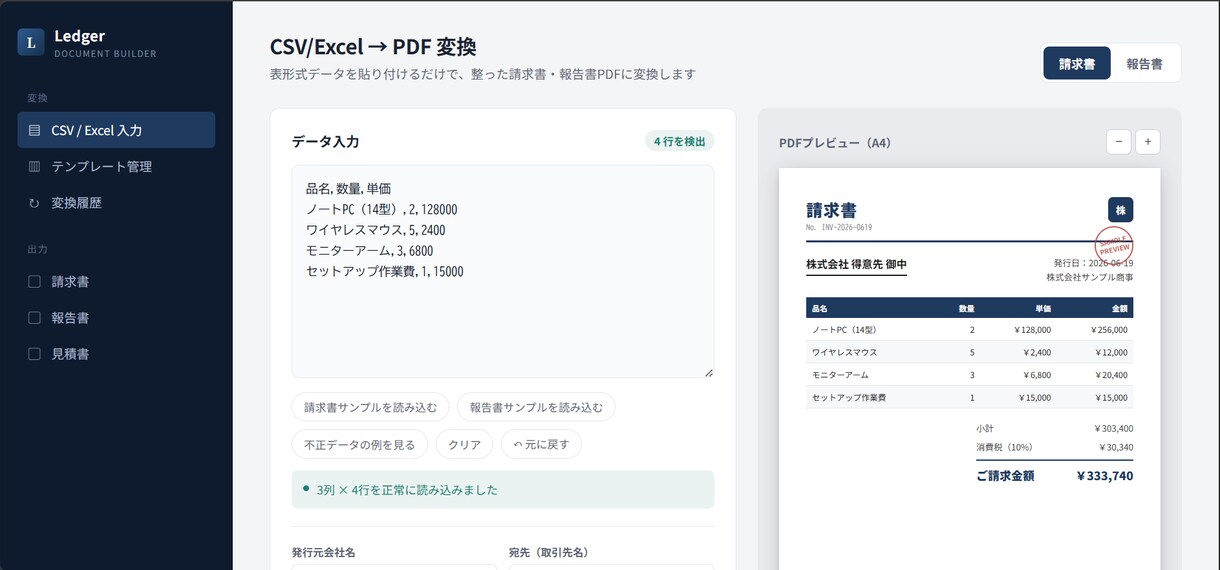Screen dimensions: 1220x570
Task: Click the ワイヤレスマウス row in preview table
Action: (x=969, y=352)
